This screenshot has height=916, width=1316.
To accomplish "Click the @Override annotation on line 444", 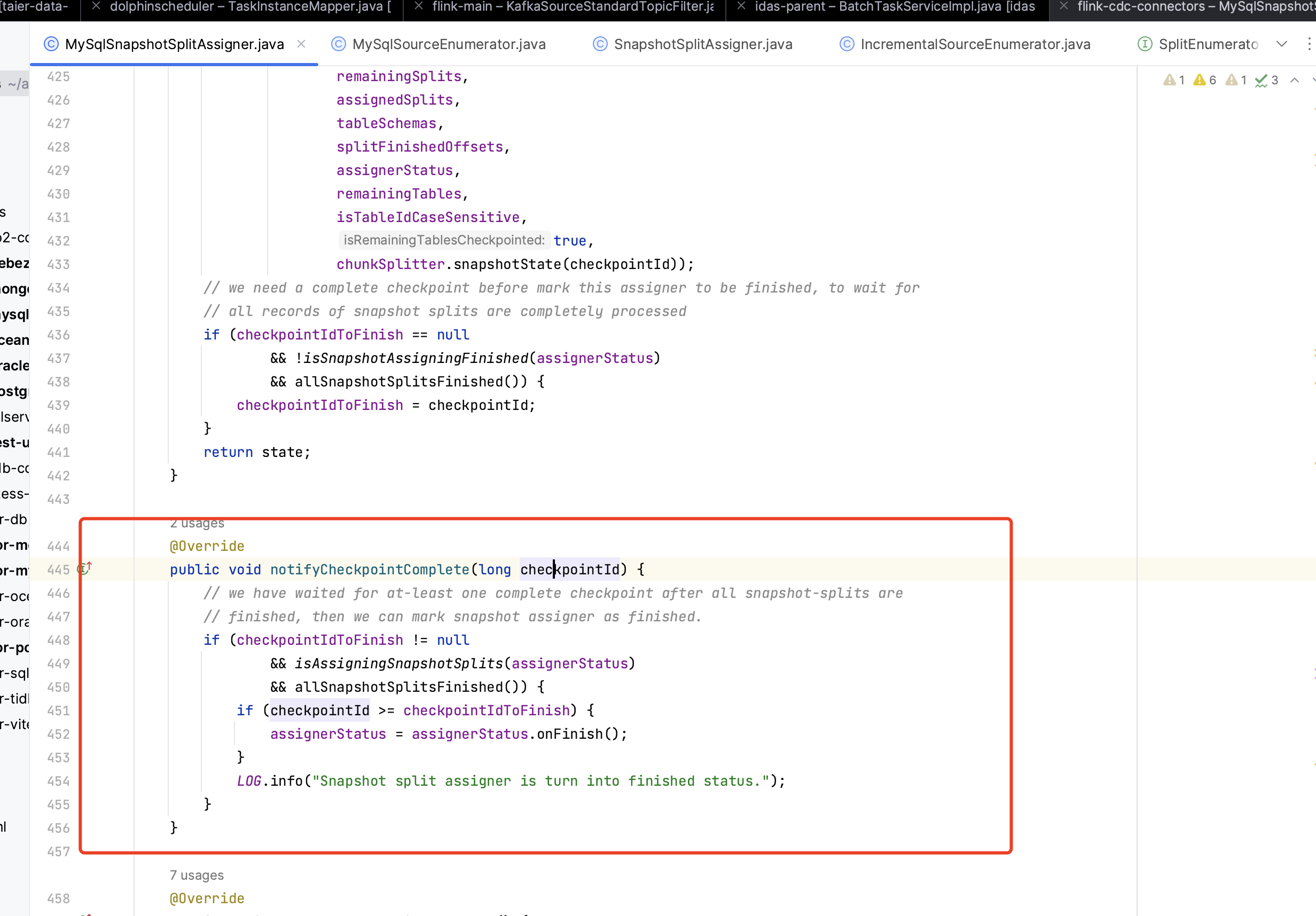I will (x=207, y=546).
